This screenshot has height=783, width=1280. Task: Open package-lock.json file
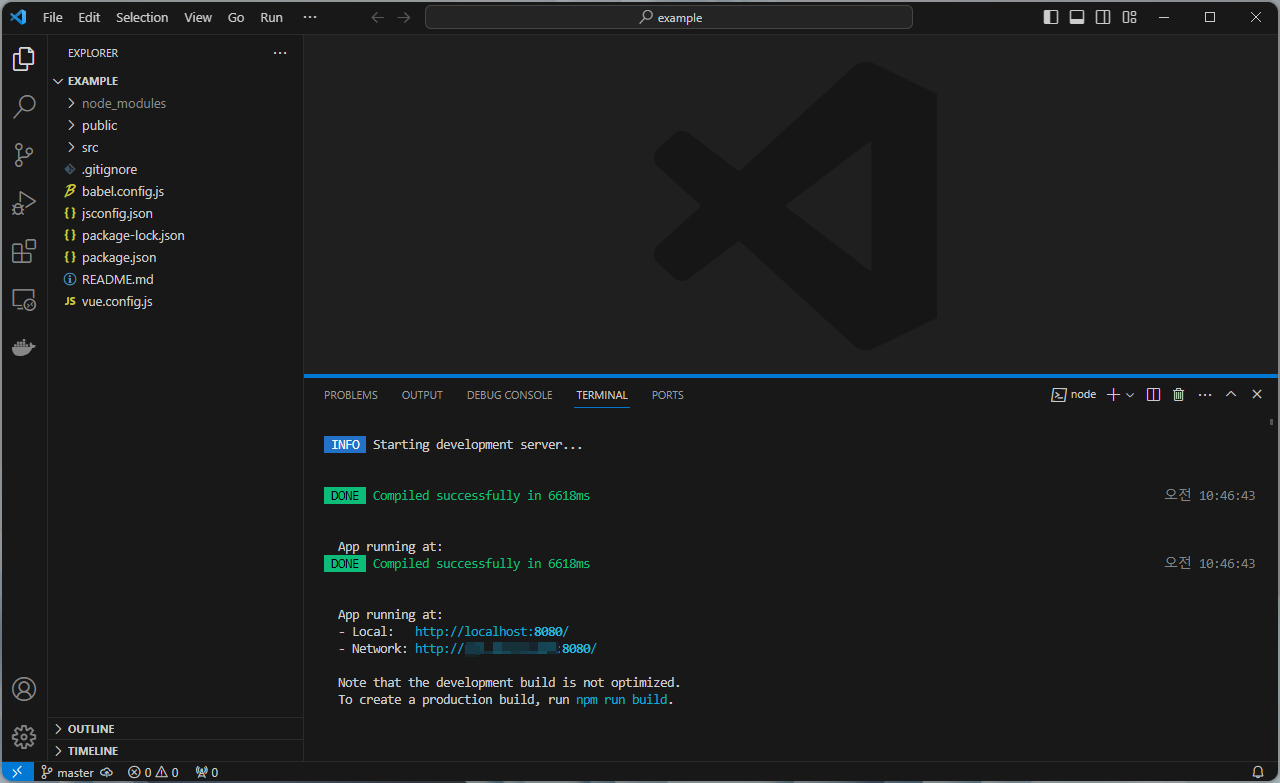175,235
